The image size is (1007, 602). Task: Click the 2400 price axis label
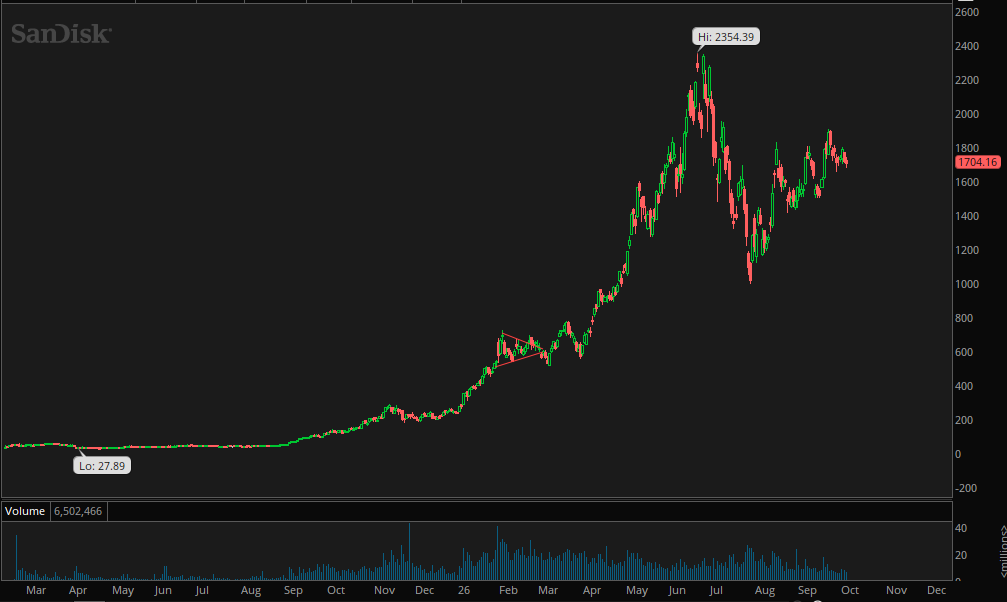point(967,46)
